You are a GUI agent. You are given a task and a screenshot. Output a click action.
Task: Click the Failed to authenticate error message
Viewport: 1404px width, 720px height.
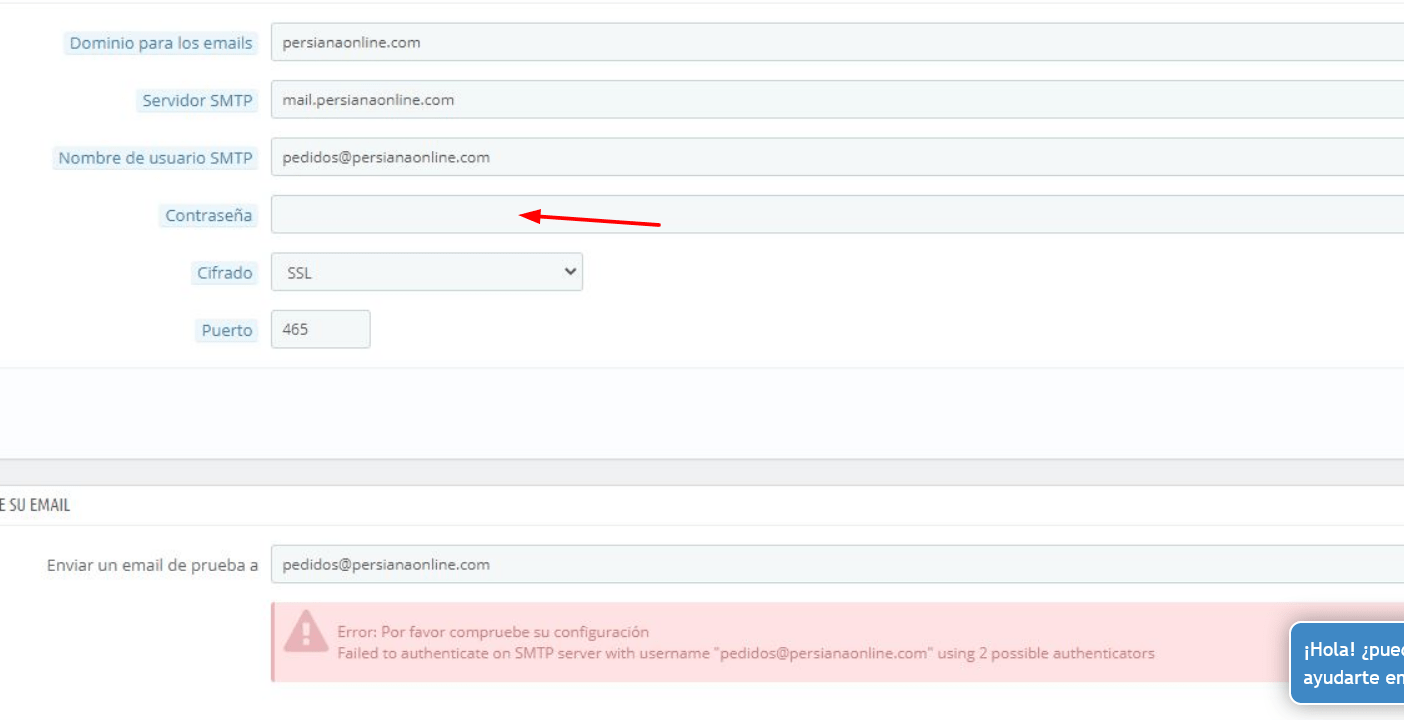click(x=746, y=653)
